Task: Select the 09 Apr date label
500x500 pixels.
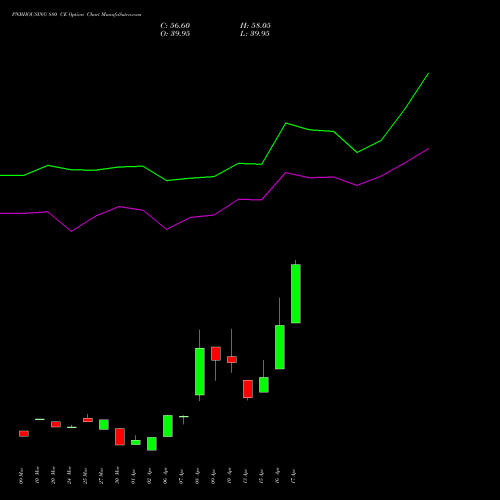Action: click(213, 476)
